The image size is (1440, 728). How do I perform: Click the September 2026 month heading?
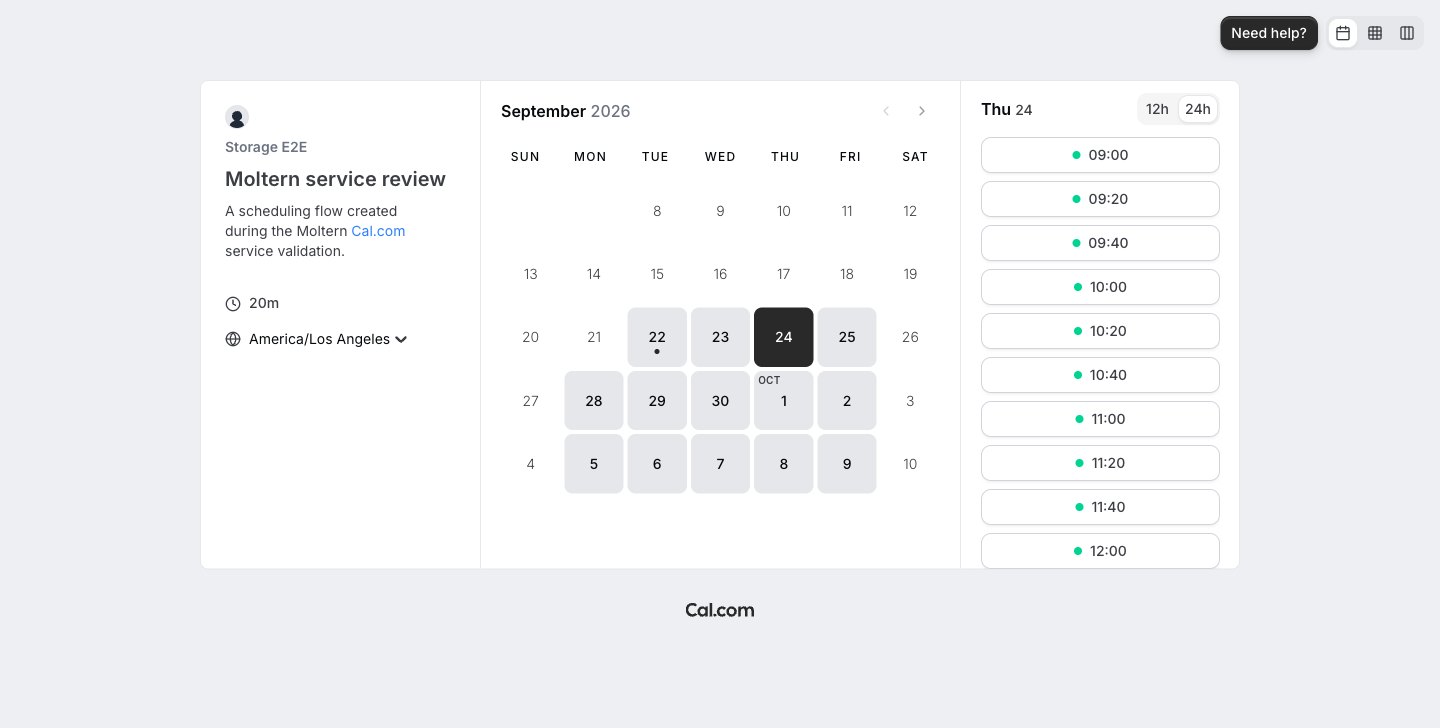click(x=566, y=111)
